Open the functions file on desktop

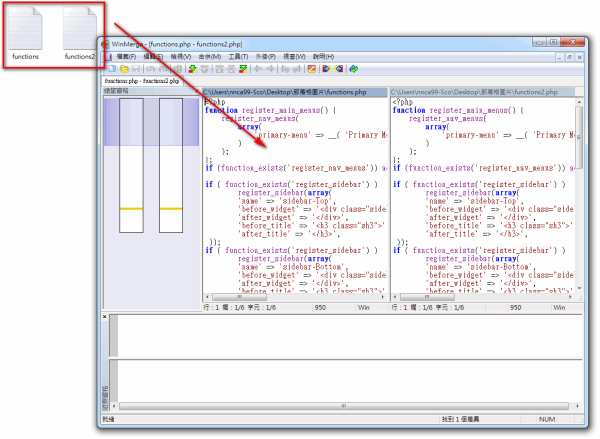click(x=25, y=32)
